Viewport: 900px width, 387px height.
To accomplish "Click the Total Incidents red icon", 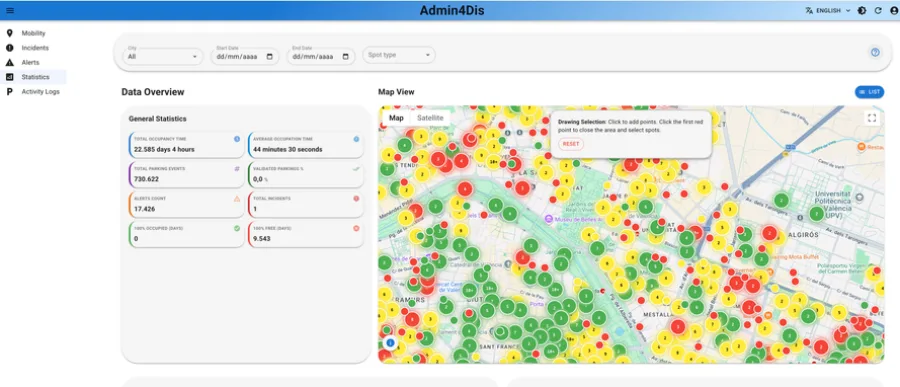I will (356, 199).
